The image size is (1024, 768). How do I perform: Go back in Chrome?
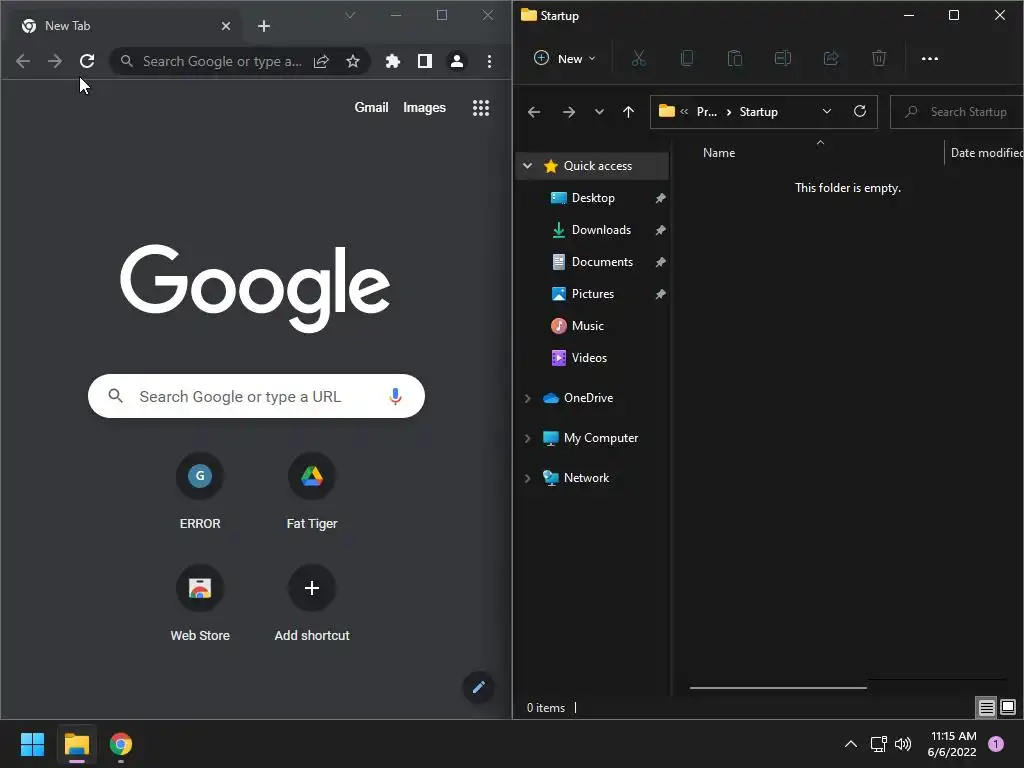pos(23,61)
